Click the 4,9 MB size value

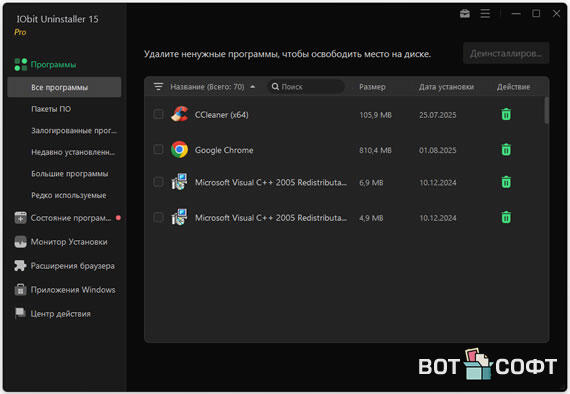371,218
